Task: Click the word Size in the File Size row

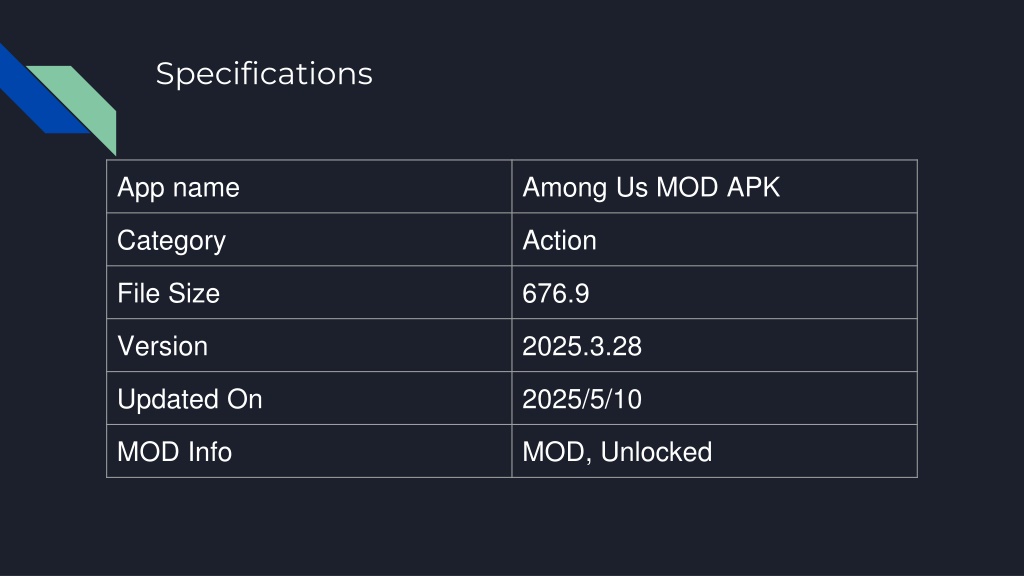Action: click(193, 293)
